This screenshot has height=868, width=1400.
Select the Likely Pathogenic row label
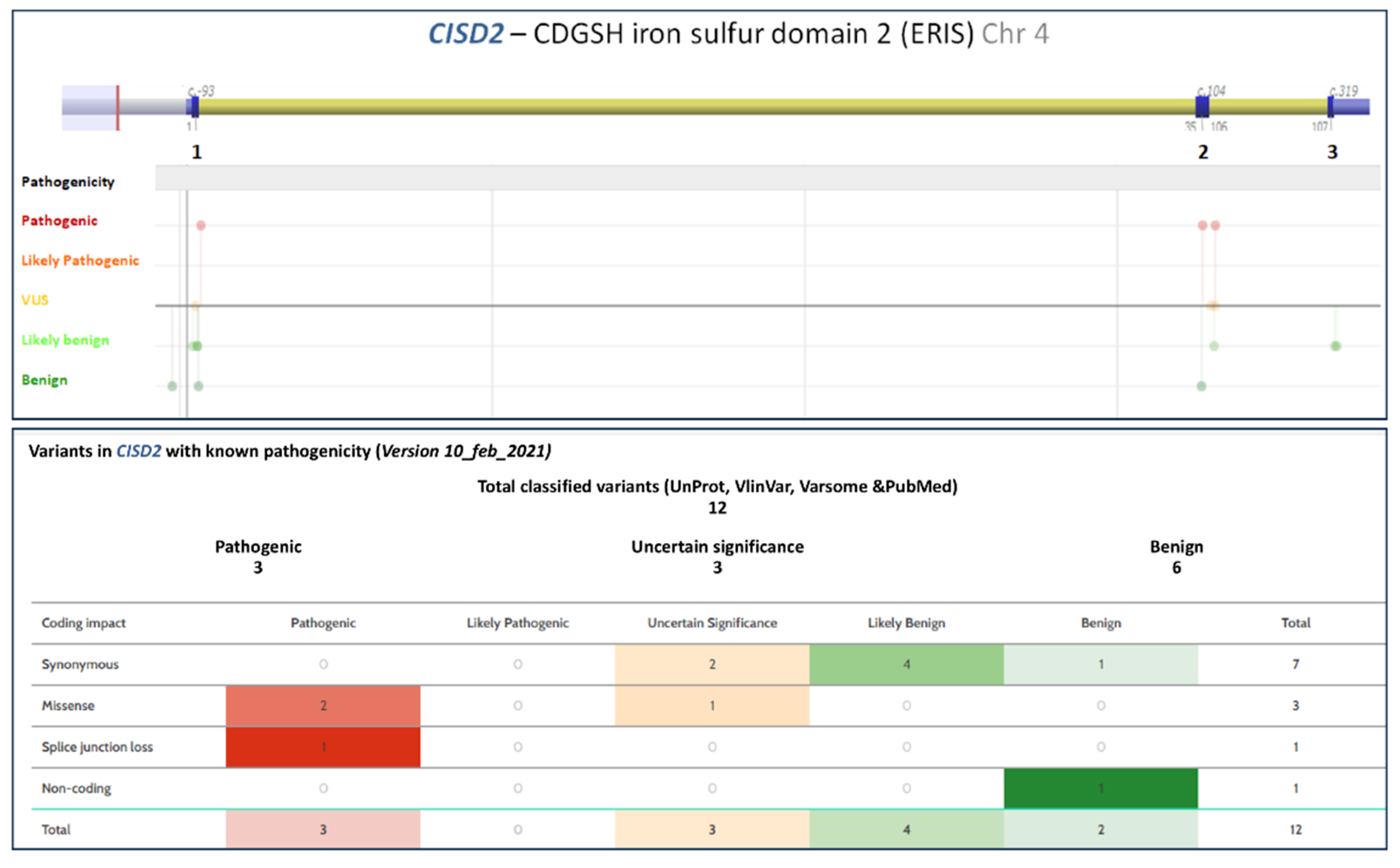click(x=80, y=261)
